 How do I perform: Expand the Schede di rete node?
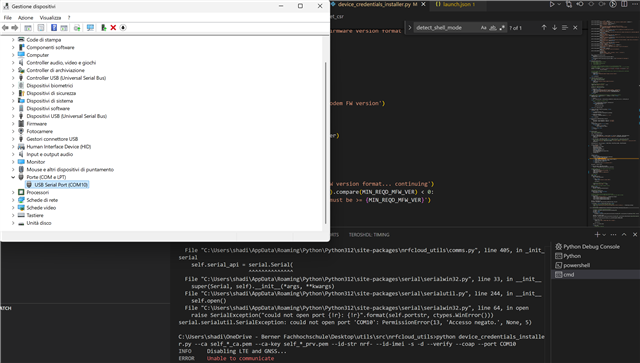(13, 200)
